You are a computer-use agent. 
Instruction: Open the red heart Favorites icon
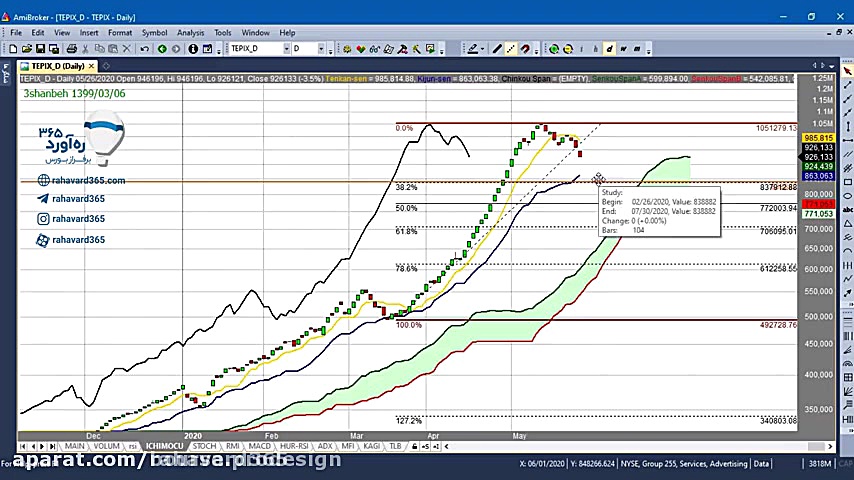(x=361, y=49)
